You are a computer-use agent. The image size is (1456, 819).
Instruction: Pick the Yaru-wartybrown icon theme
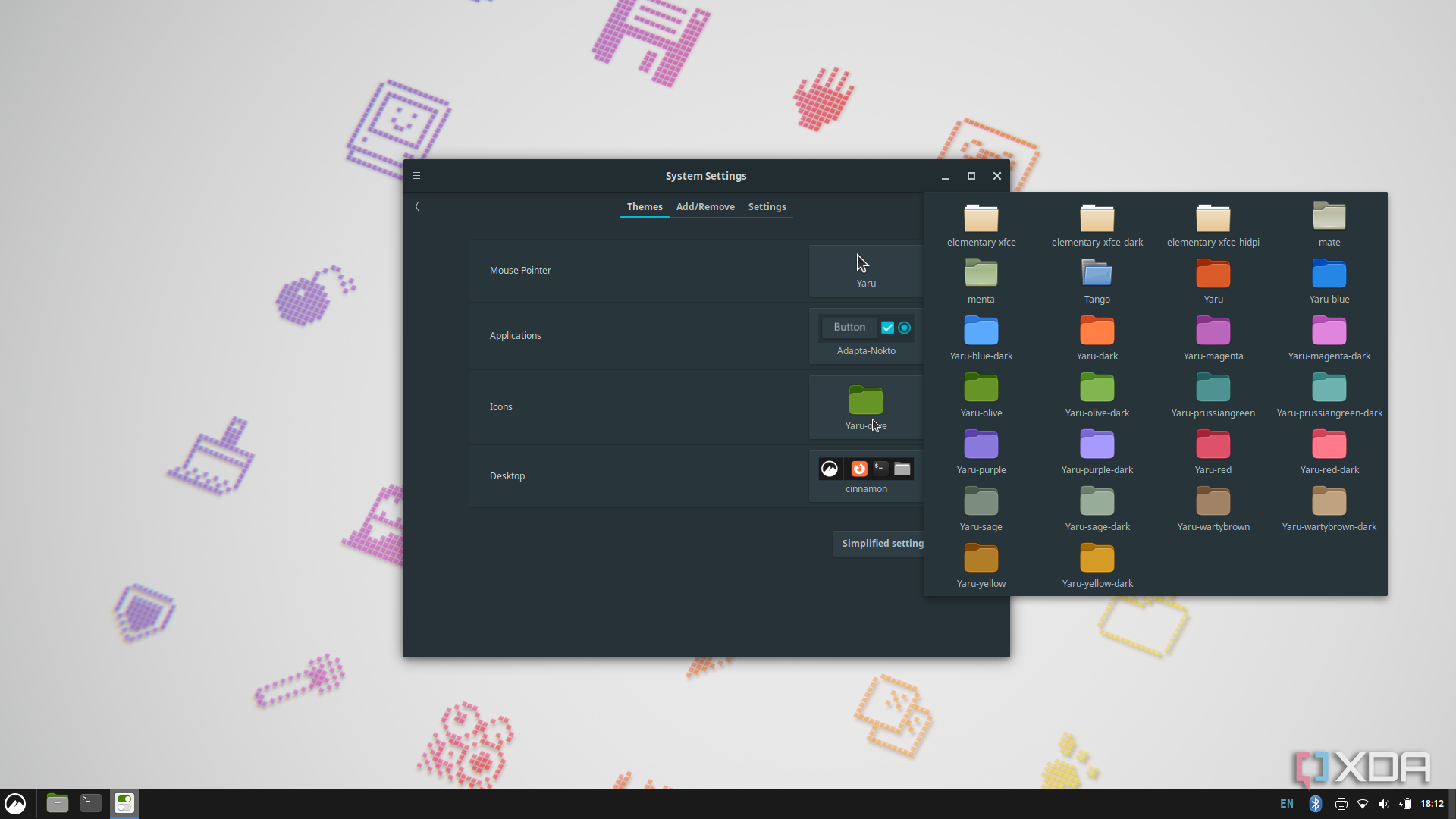click(x=1213, y=510)
